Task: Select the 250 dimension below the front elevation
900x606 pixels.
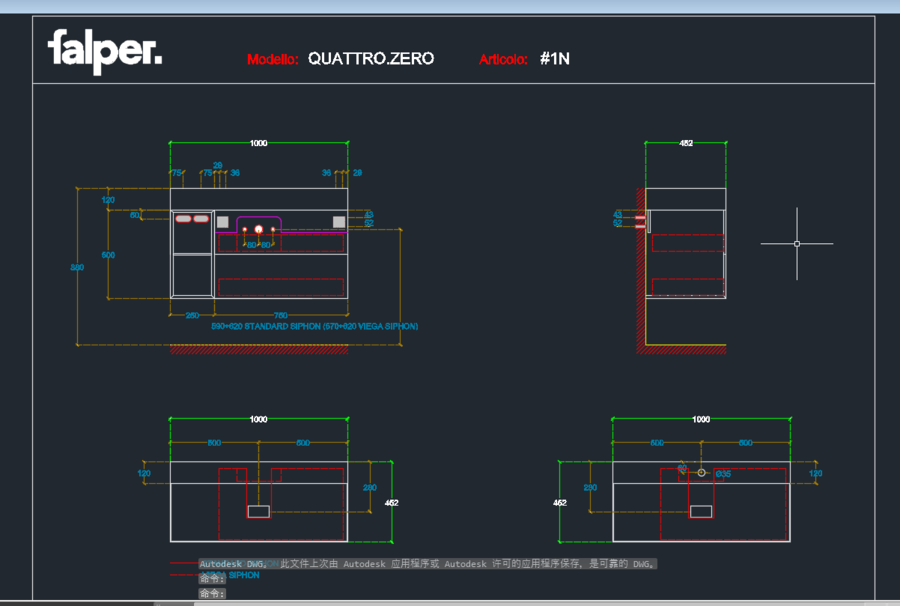Action: tap(192, 316)
